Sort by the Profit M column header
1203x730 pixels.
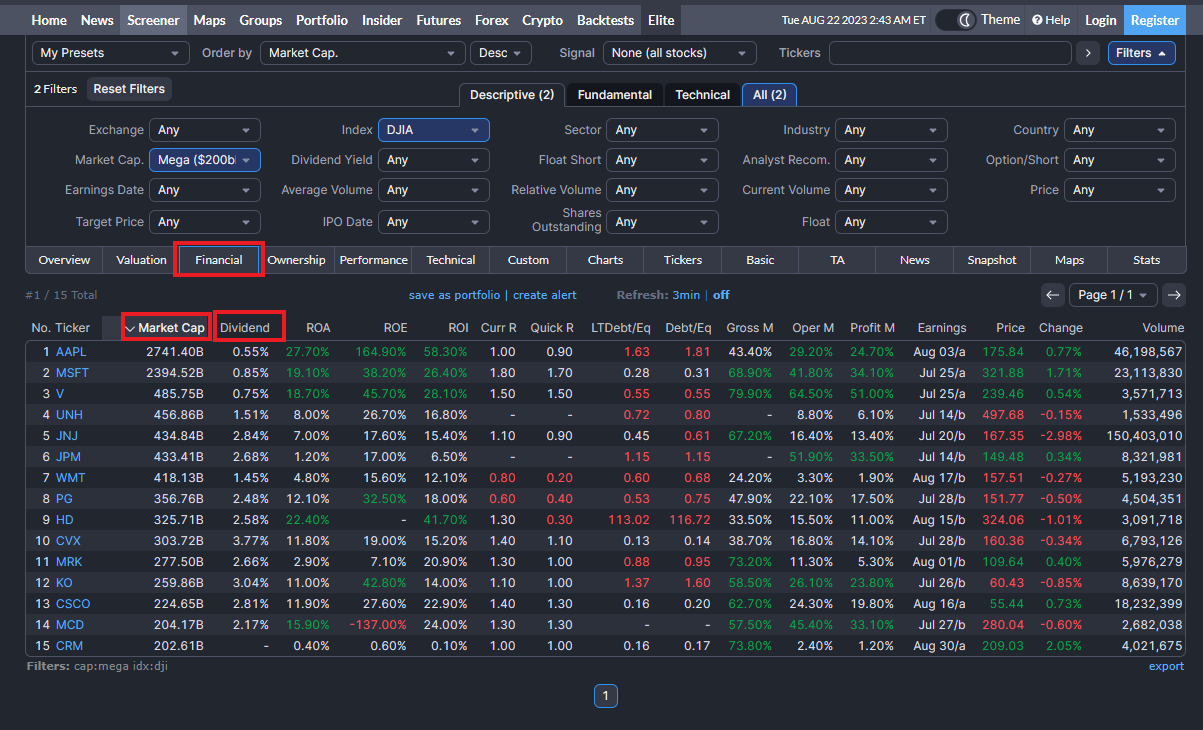[x=872, y=328]
